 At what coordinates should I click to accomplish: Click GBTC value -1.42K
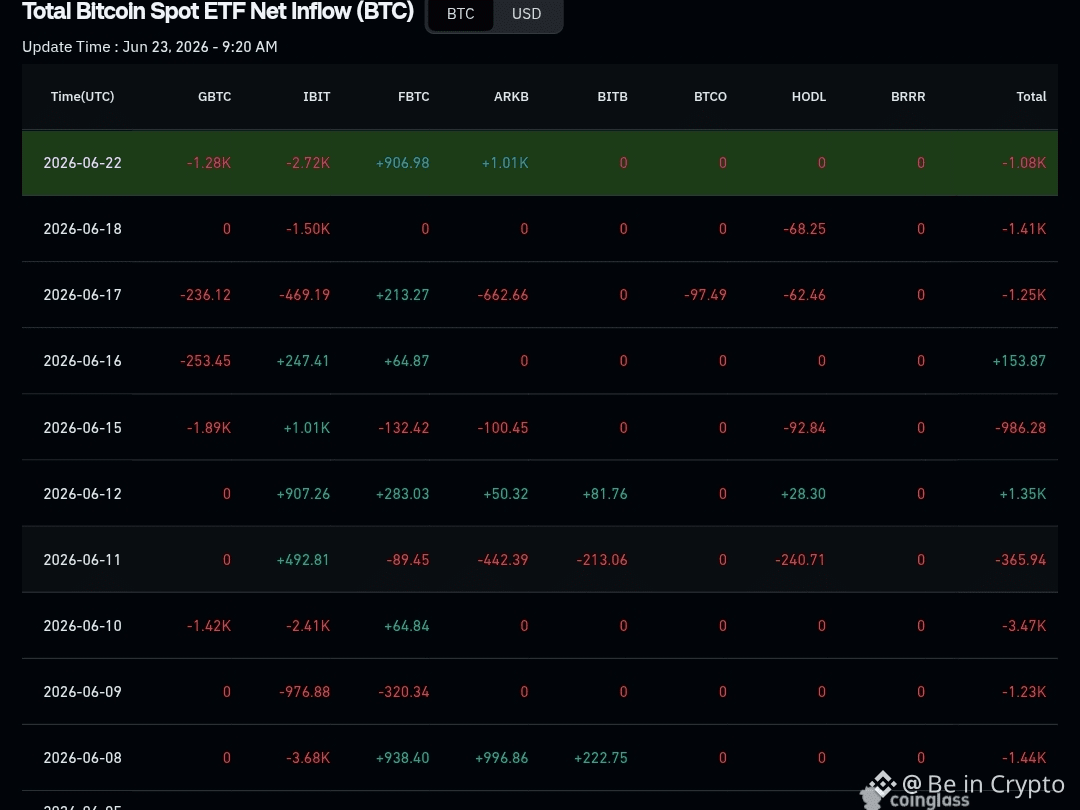point(209,626)
